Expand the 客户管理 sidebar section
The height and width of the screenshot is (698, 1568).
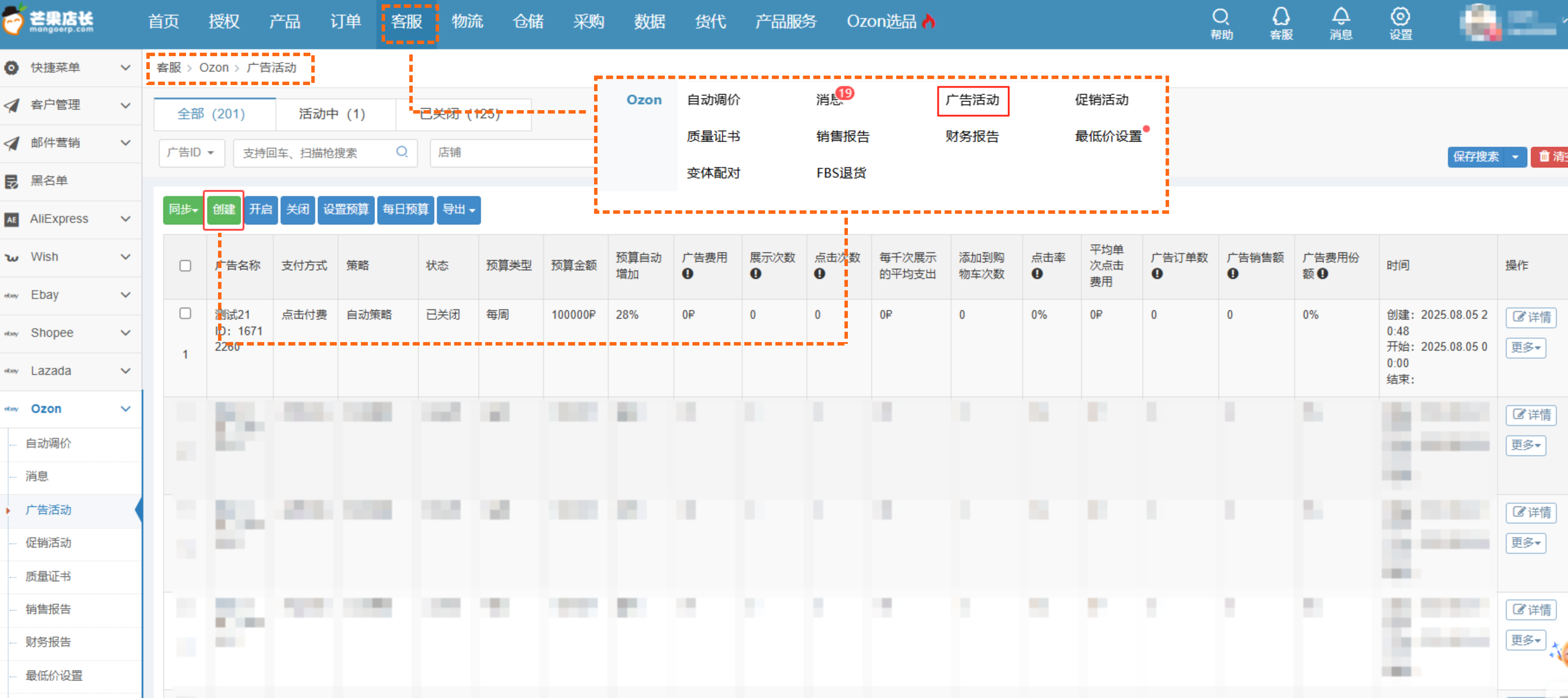click(125, 105)
